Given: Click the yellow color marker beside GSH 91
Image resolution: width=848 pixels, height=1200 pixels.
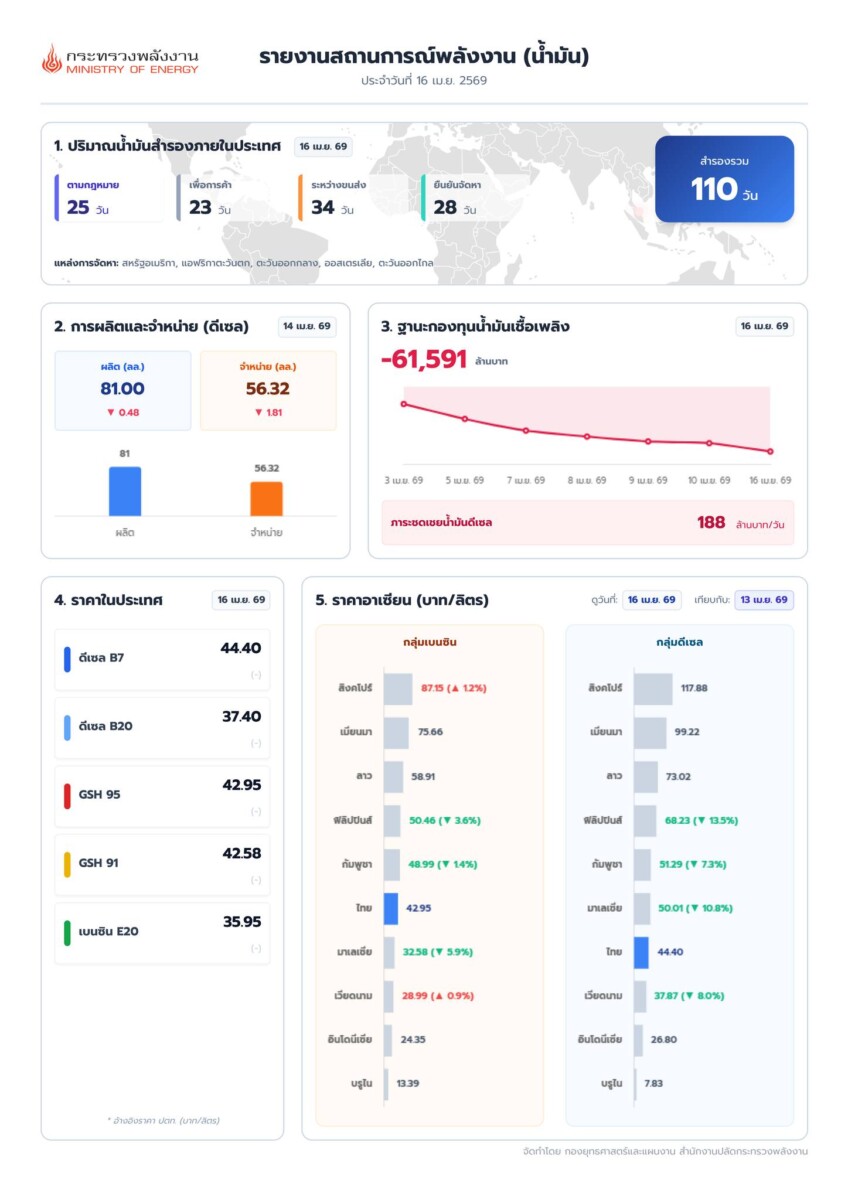Looking at the screenshot, I should [x=67, y=863].
